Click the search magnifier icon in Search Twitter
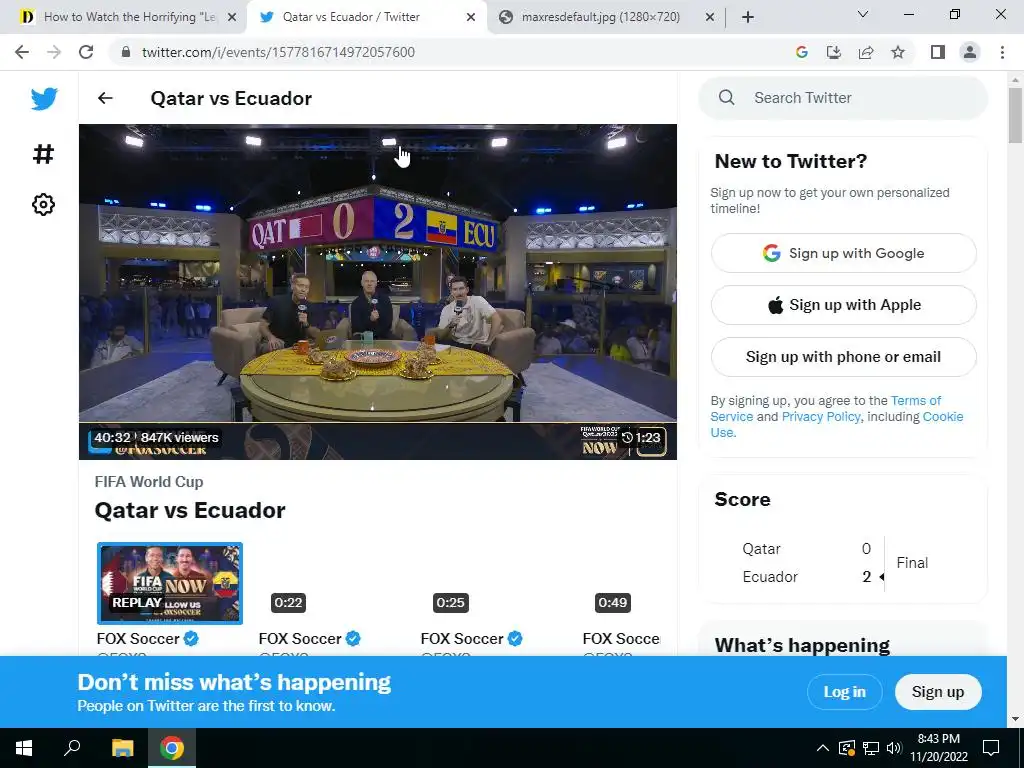 727,97
